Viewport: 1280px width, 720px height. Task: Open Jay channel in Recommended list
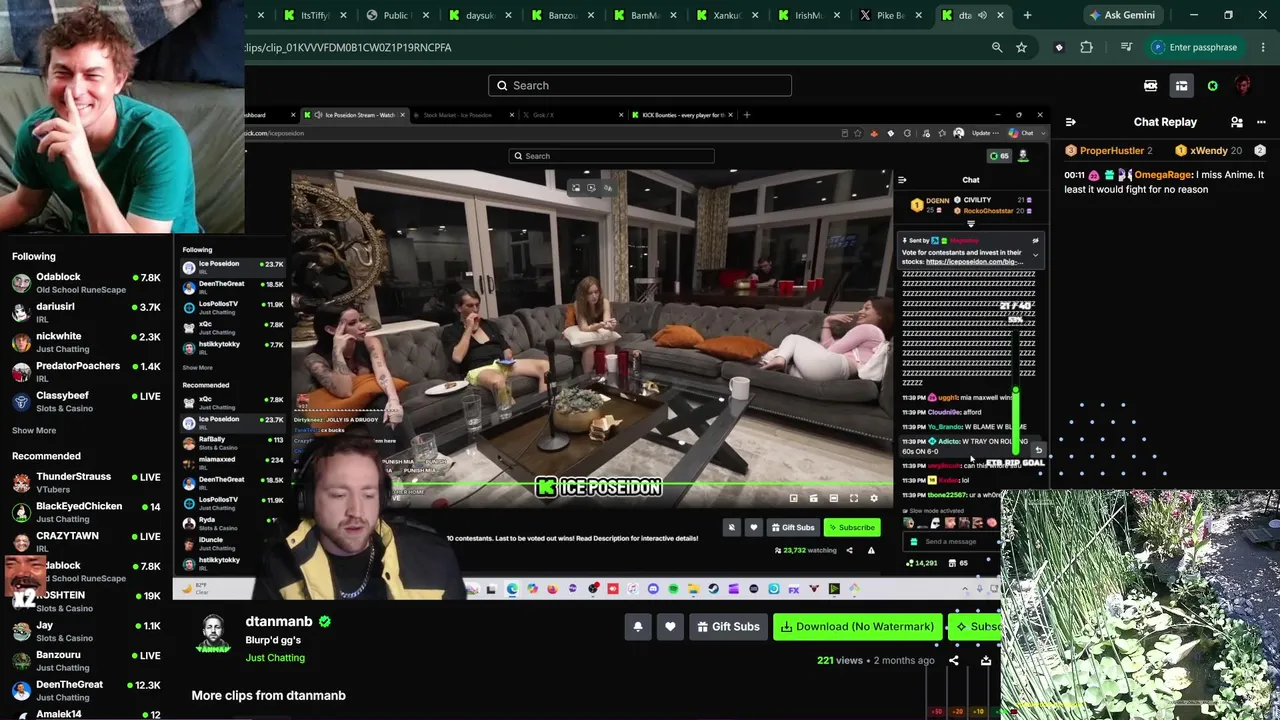tap(86, 631)
